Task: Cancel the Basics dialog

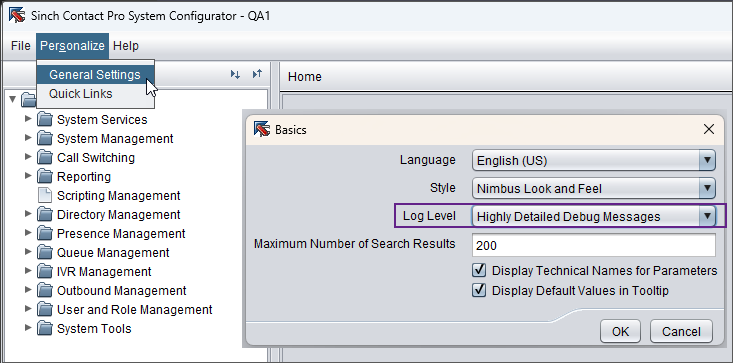Action: click(x=681, y=331)
